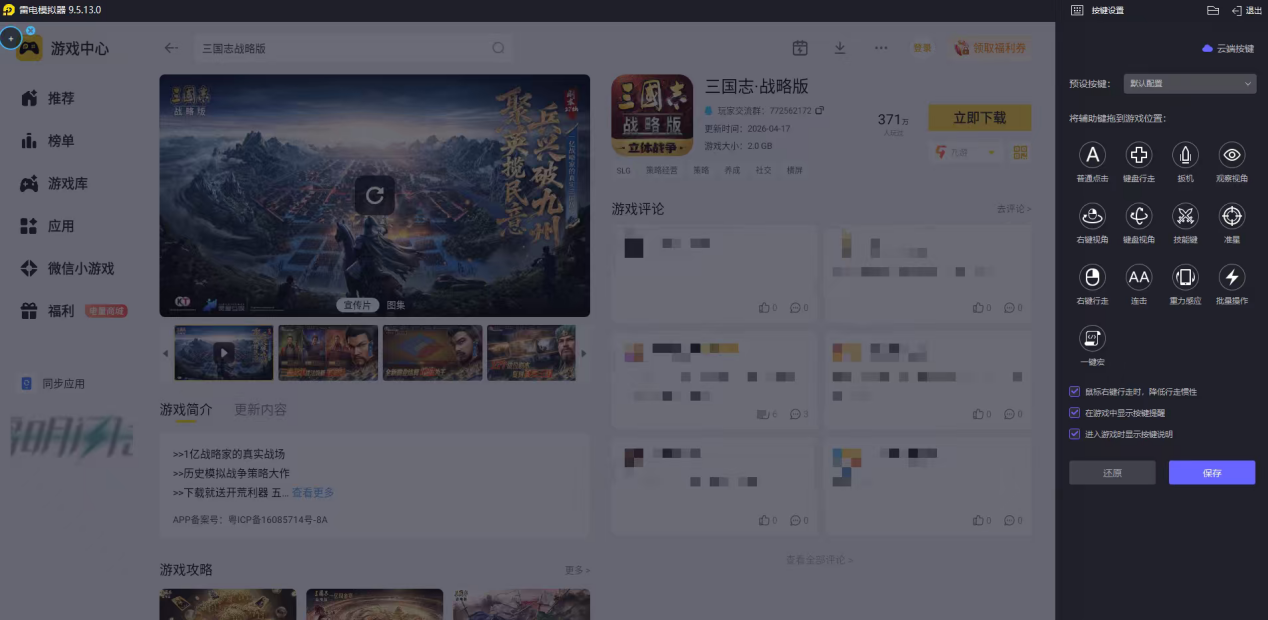The image size is (1268, 620).
Task: Toggle 在游戏中显示按键提醒 checkbox
Action: click(1074, 413)
